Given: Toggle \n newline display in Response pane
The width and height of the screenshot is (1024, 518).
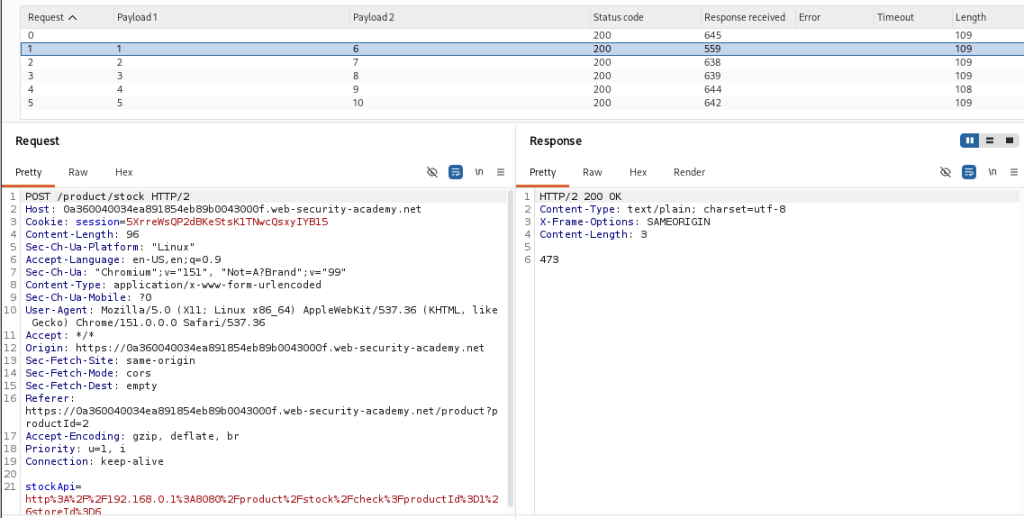Looking at the screenshot, I should [x=992, y=172].
